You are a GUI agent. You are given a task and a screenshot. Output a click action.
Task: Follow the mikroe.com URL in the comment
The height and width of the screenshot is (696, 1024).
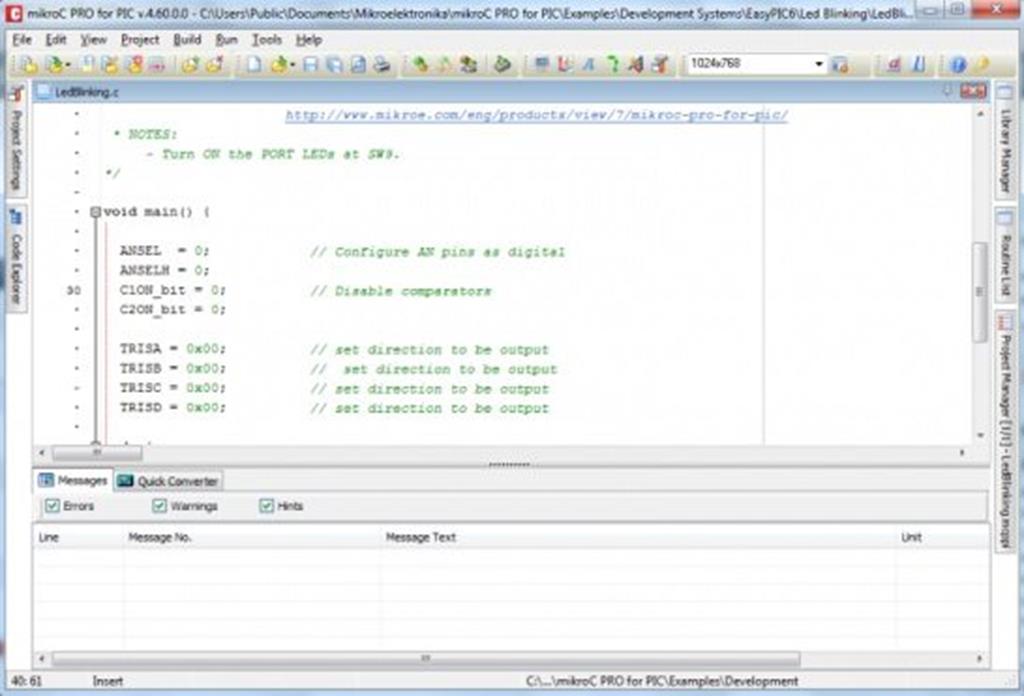536,115
